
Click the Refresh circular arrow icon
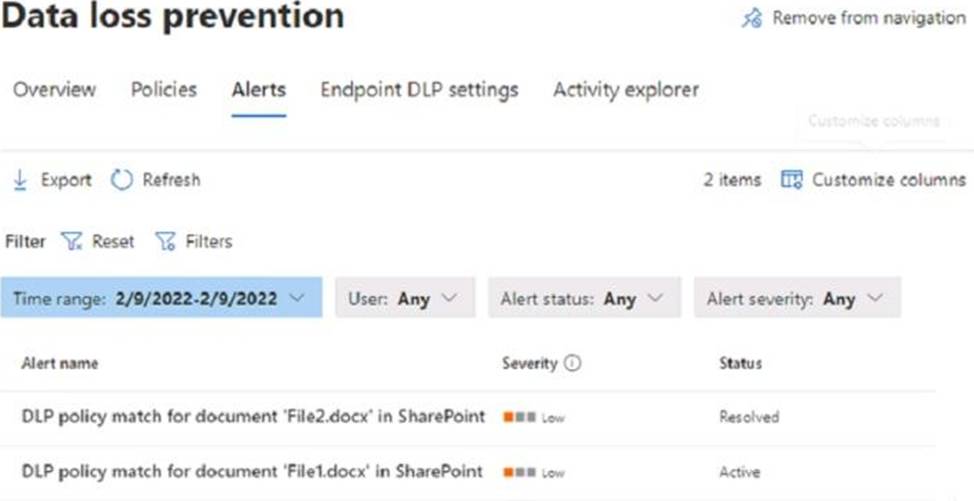122,180
